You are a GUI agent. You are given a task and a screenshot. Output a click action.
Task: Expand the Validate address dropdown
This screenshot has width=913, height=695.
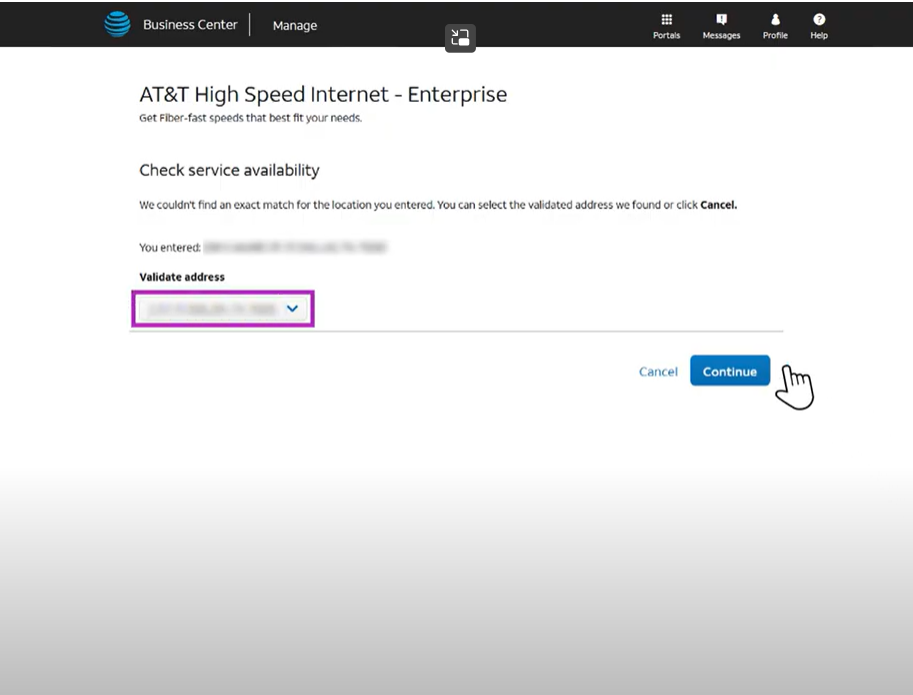click(223, 309)
